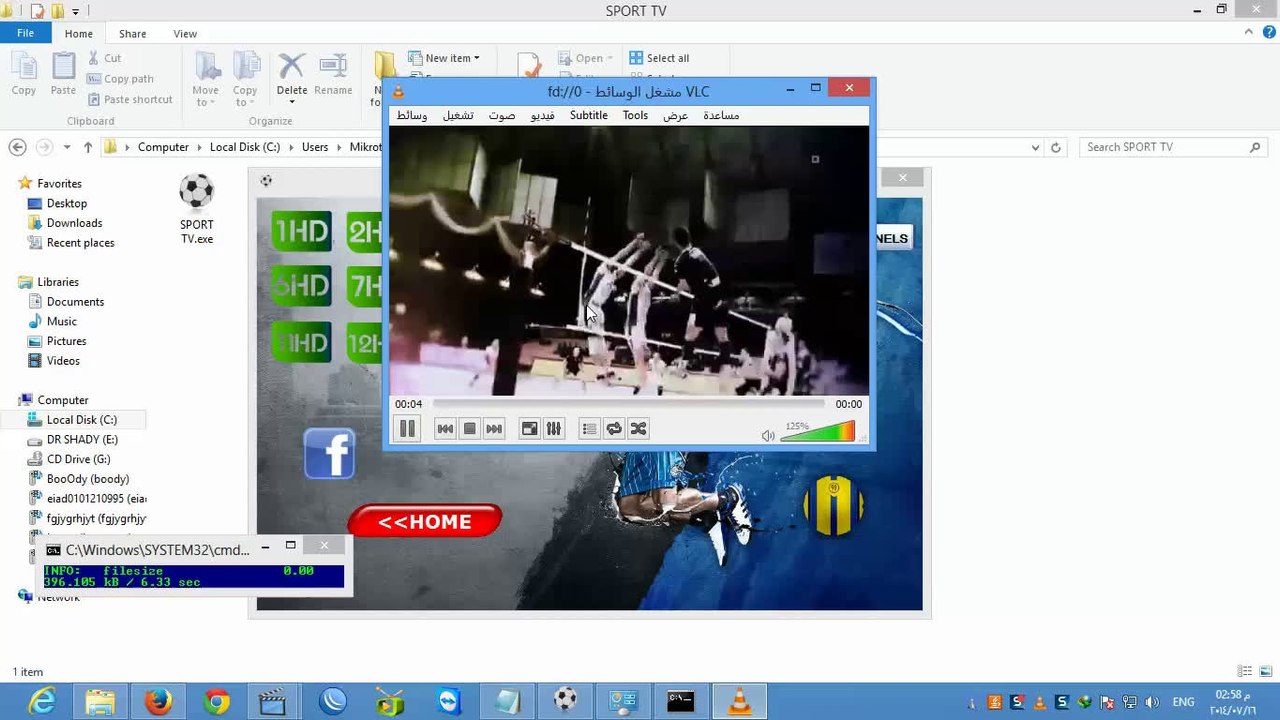Open recent locations dropdown arrow

coord(67,147)
